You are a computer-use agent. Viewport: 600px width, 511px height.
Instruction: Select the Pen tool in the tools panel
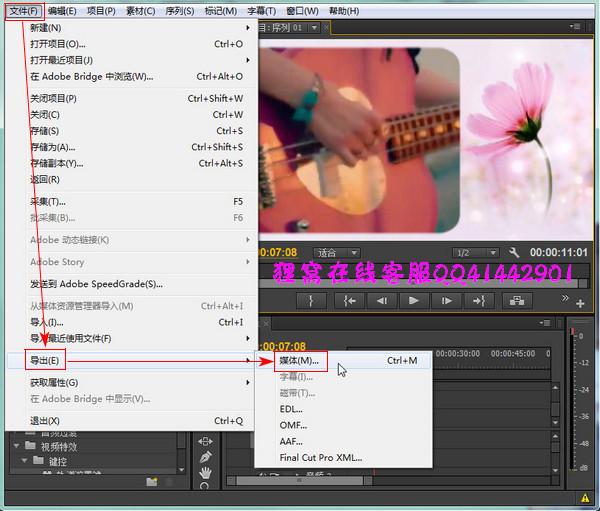click(205, 457)
